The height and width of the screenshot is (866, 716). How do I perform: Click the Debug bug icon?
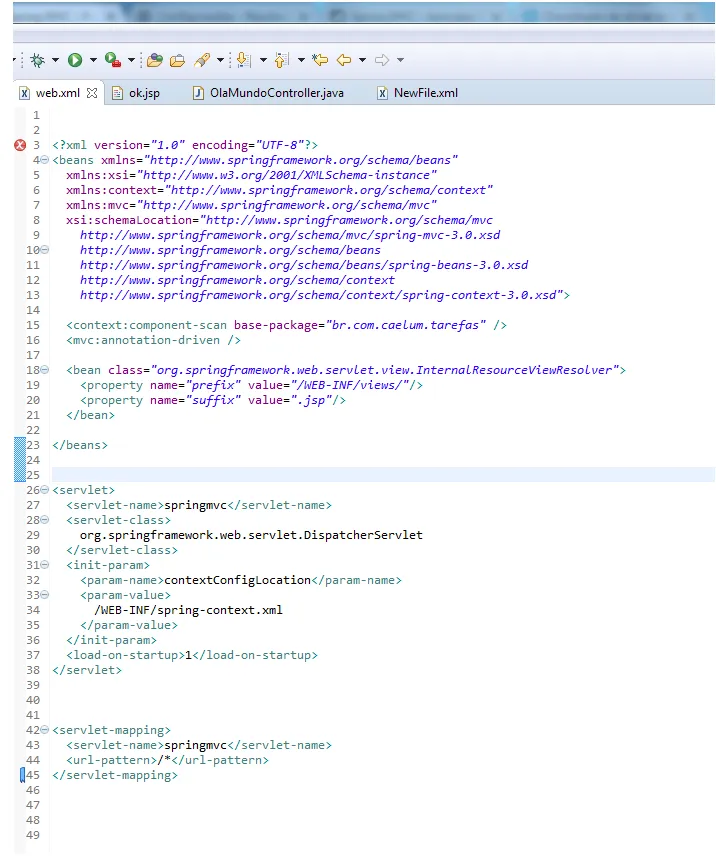click(38, 60)
